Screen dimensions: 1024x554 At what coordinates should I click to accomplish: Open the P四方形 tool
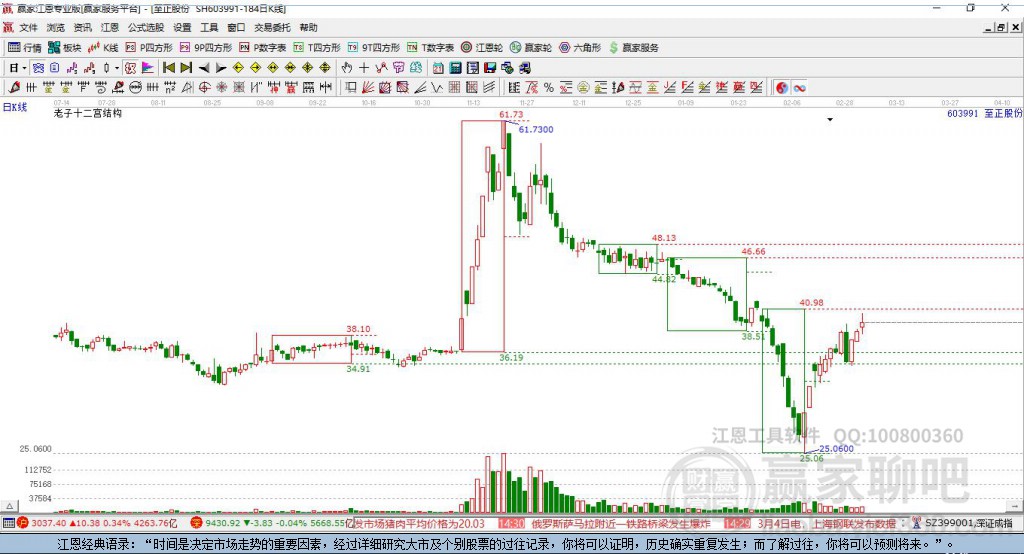149,48
